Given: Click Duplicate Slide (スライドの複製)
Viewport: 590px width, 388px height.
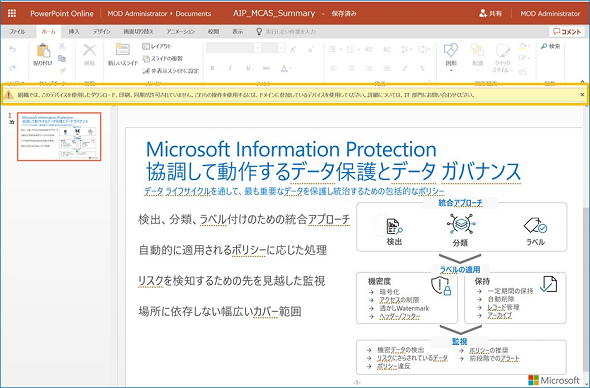Looking at the screenshot, I should [x=163, y=58].
